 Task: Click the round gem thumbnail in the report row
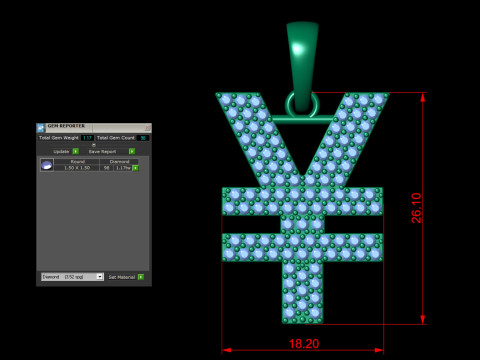pos(47,165)
